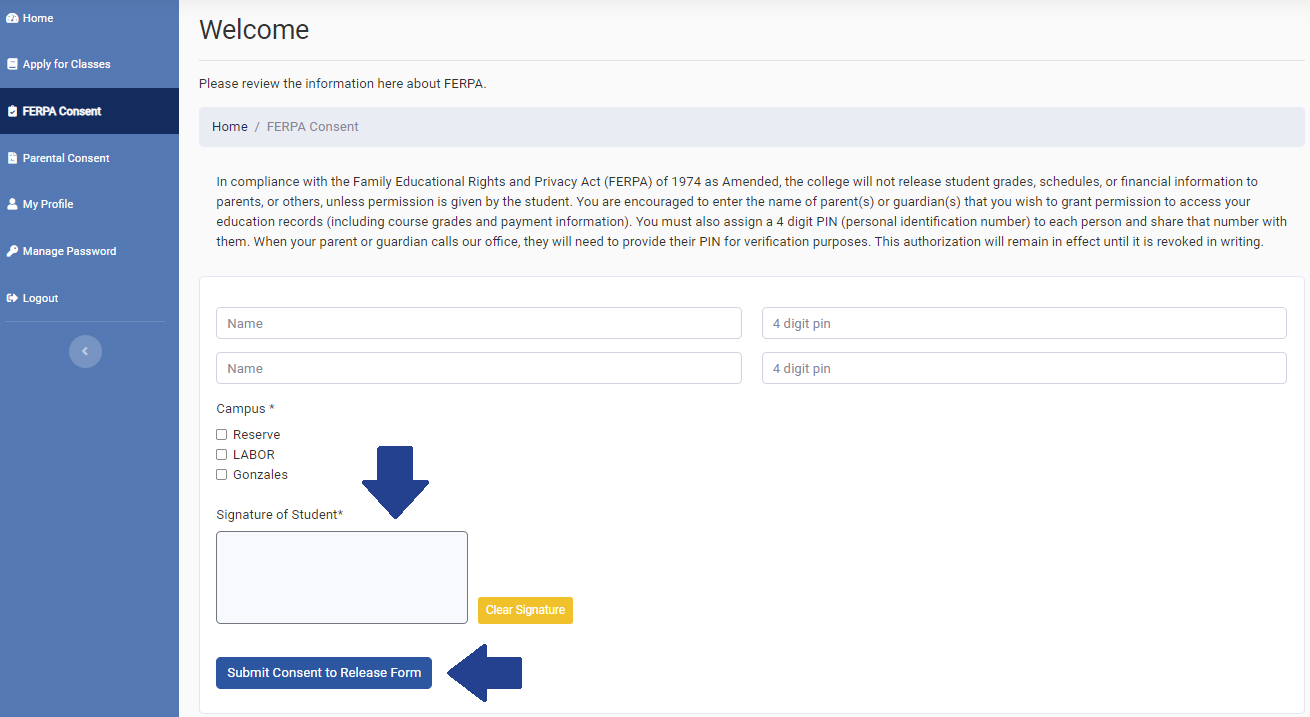Click the Manage Password key icon

click(x=12, y=251)
